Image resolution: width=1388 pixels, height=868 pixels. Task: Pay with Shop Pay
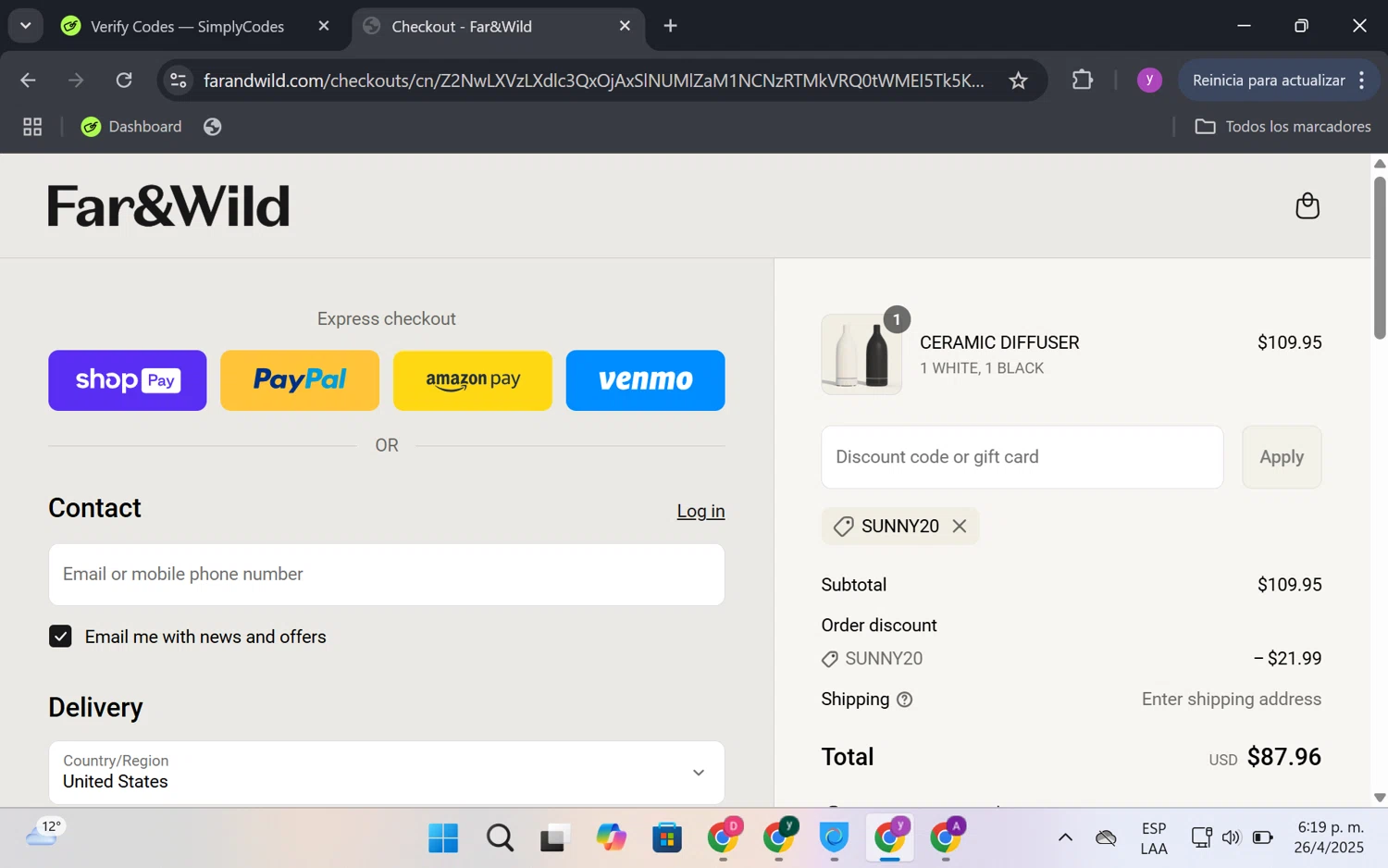(x=128, y=380)
